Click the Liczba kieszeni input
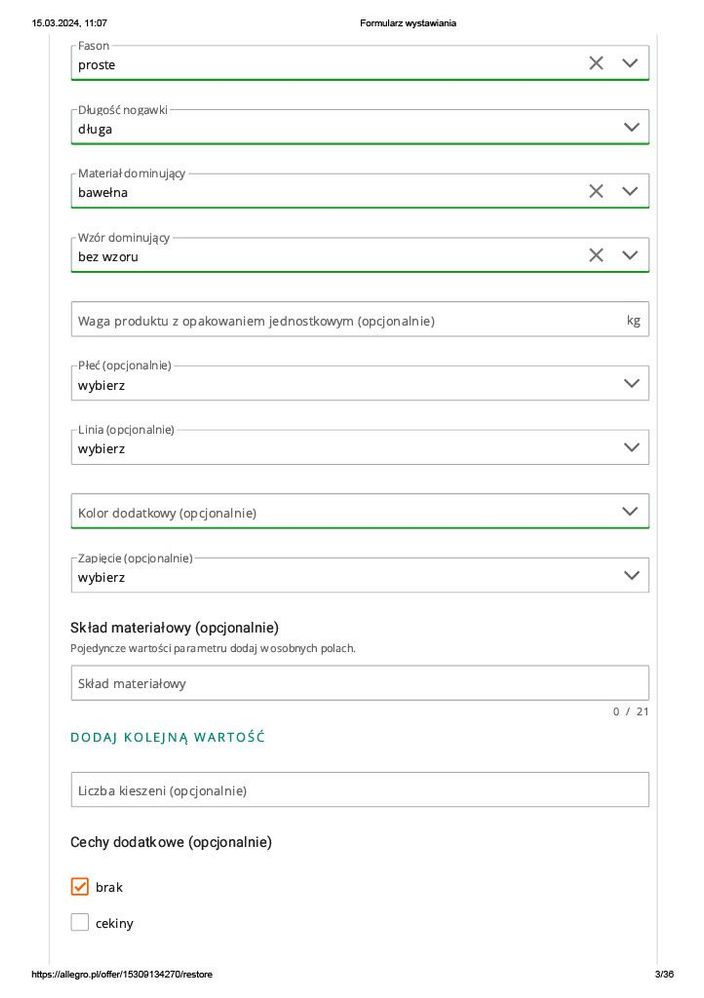The width and height of the screenshot is (704, 998). click(x=359, y=790)
